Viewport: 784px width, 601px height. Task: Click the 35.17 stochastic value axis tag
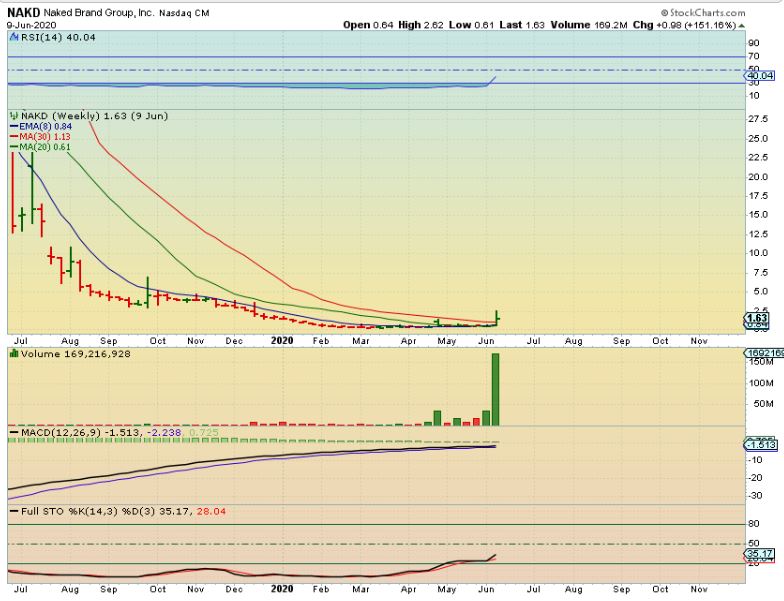coord(759,553)
